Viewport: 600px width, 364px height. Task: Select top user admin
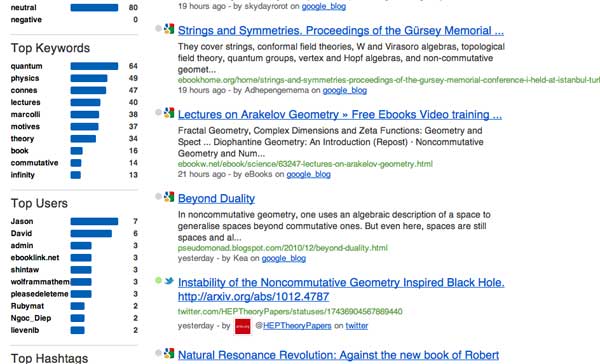click(x=22, y=245)
